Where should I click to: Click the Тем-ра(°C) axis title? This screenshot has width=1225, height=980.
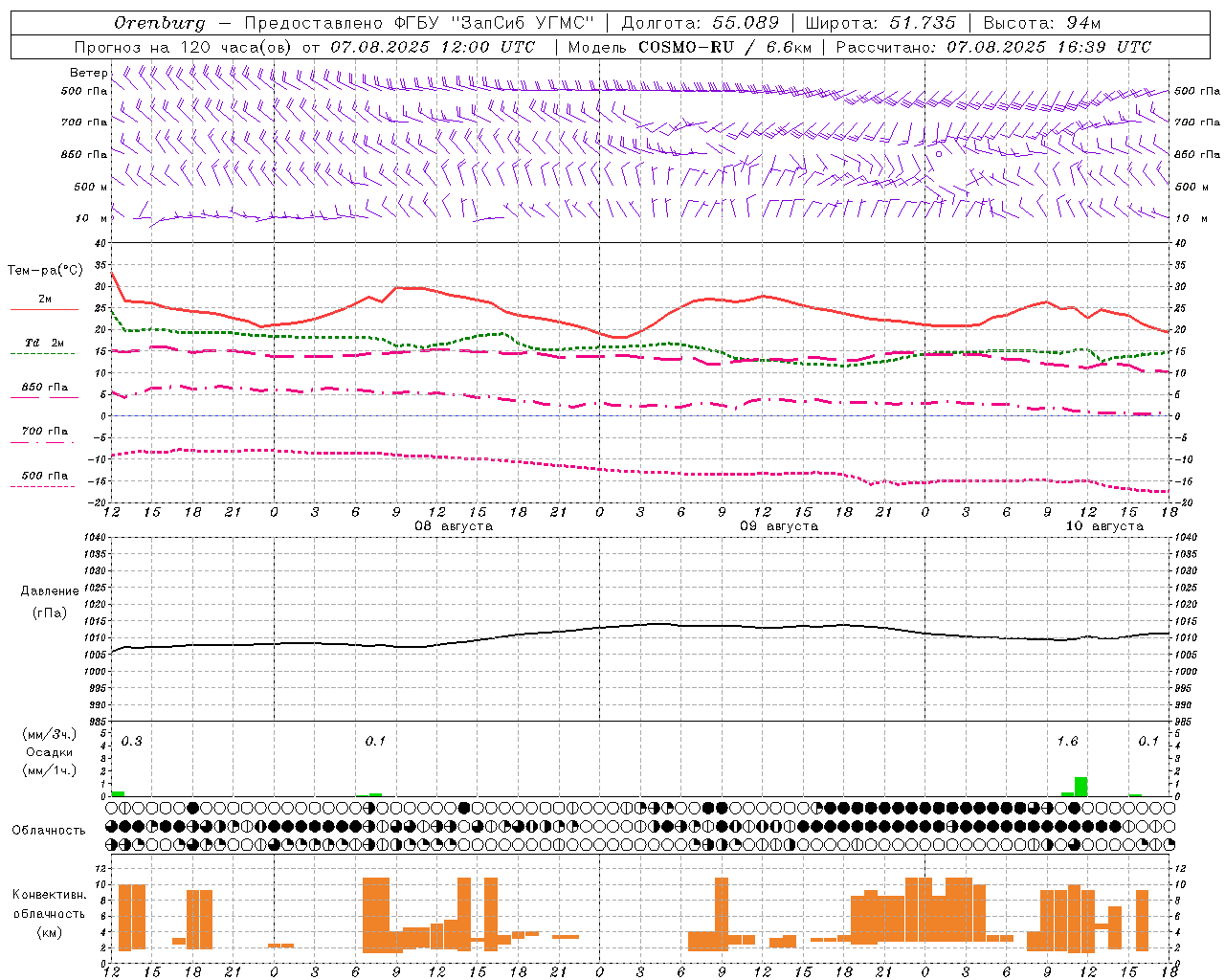coord(45,271)
